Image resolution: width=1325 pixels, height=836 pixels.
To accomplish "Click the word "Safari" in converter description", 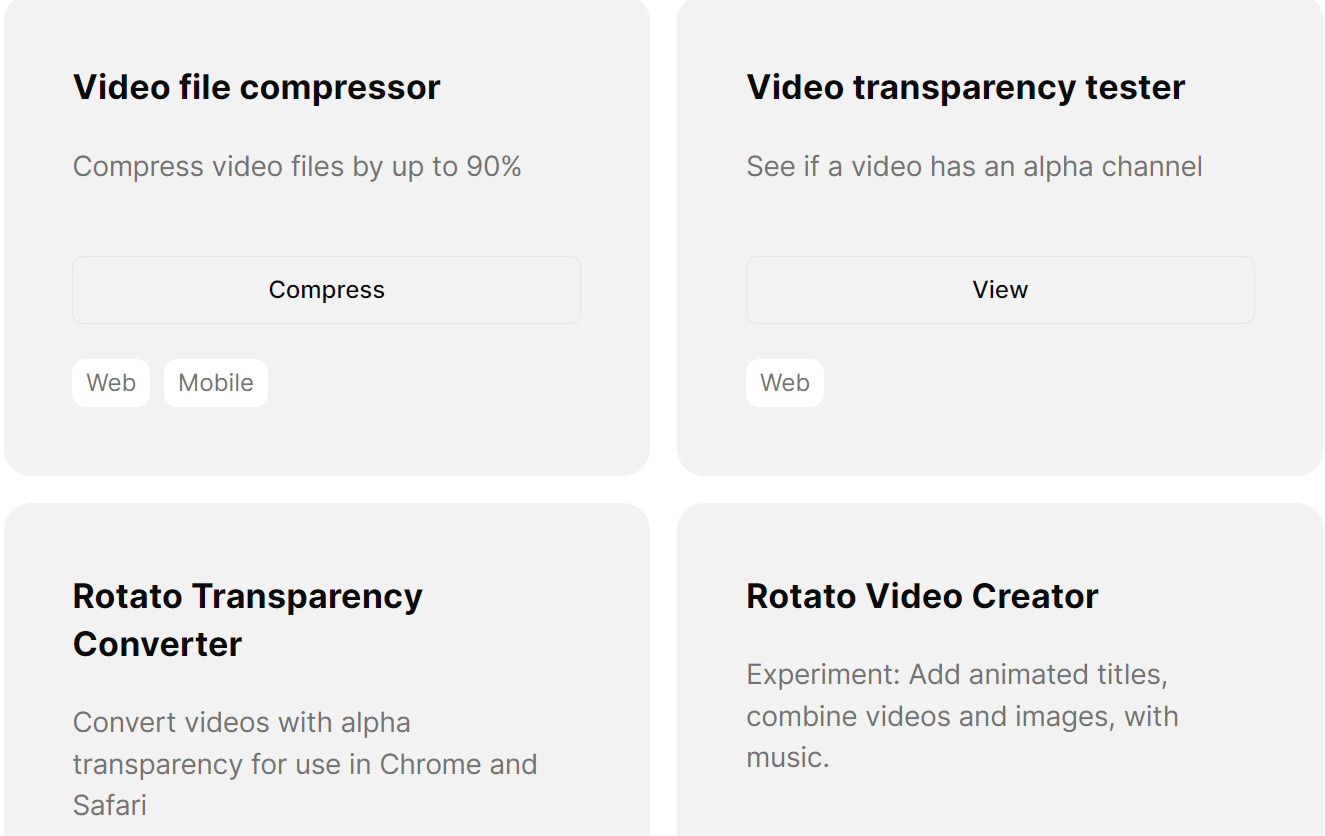I will 110,805.
